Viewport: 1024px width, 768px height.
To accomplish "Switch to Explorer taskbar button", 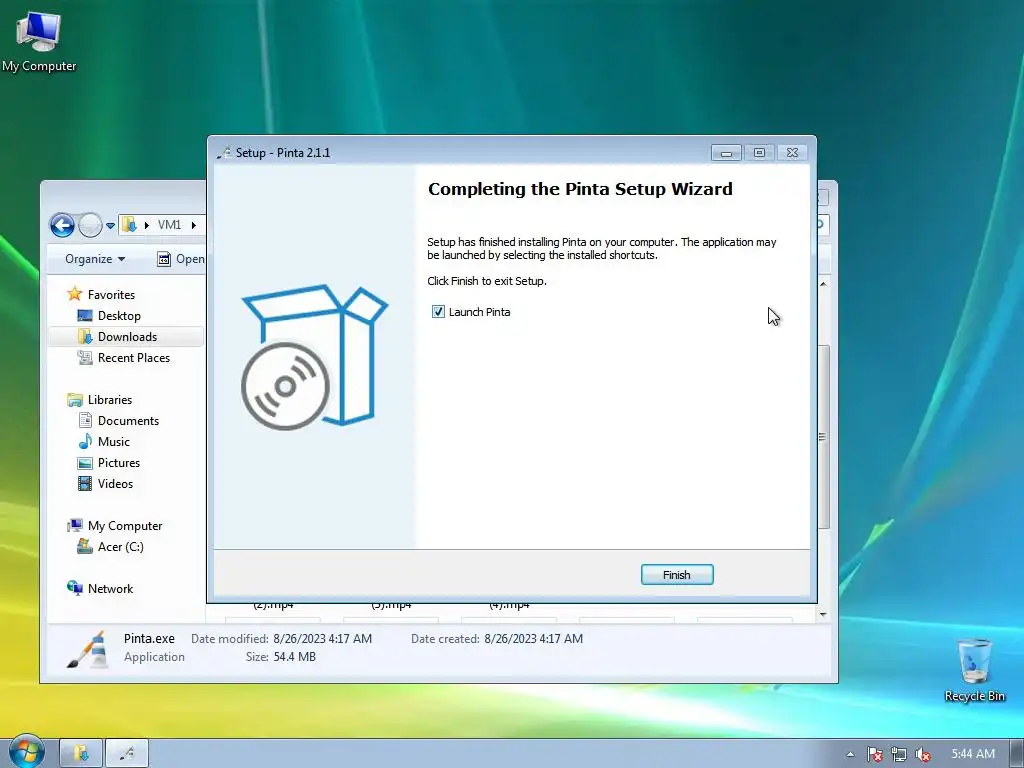I will pyautogui.click(x=81, y=754).
